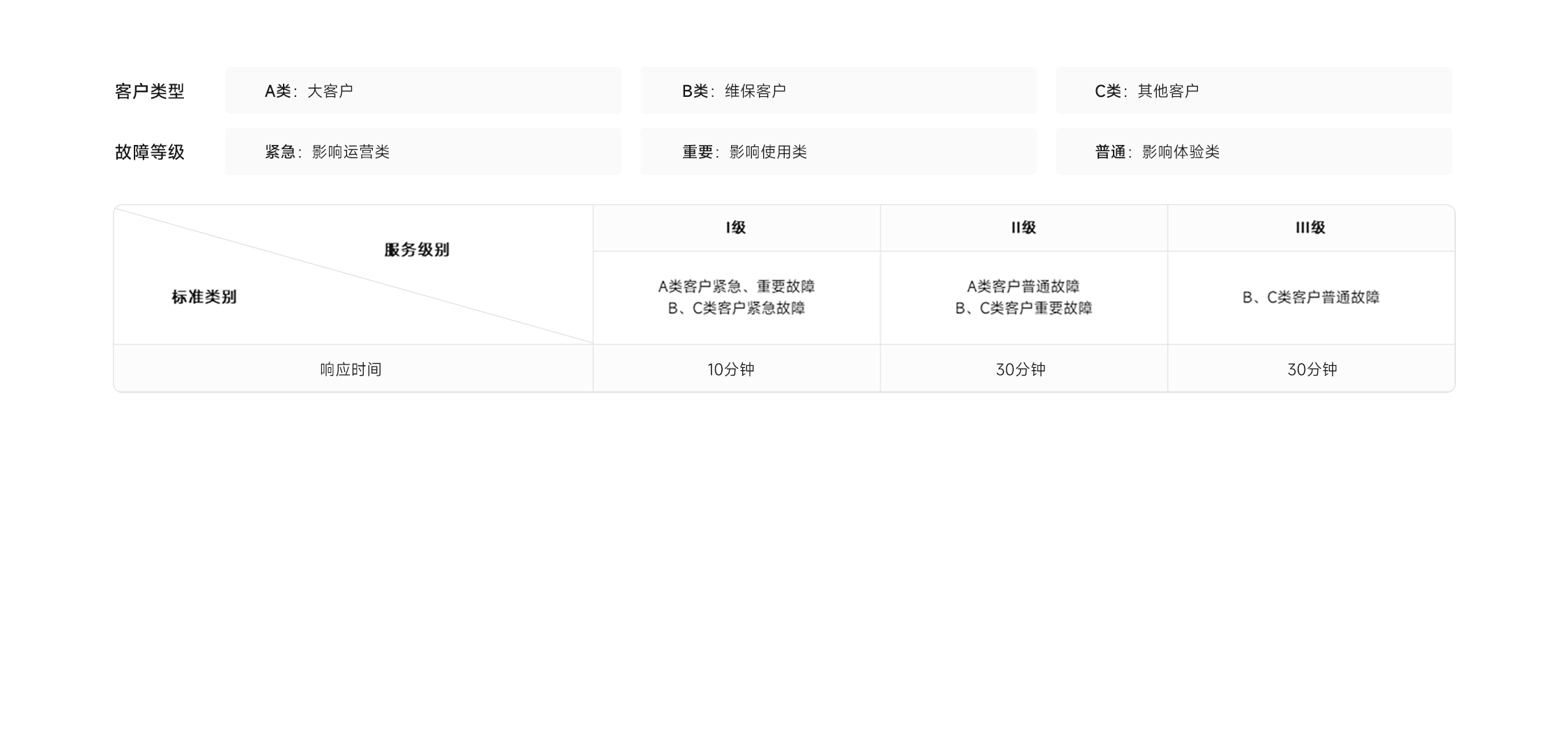Viewport: 1568px width, 745px height.
Task: Select the 响应时间 row header
Action: coord(351,369)
